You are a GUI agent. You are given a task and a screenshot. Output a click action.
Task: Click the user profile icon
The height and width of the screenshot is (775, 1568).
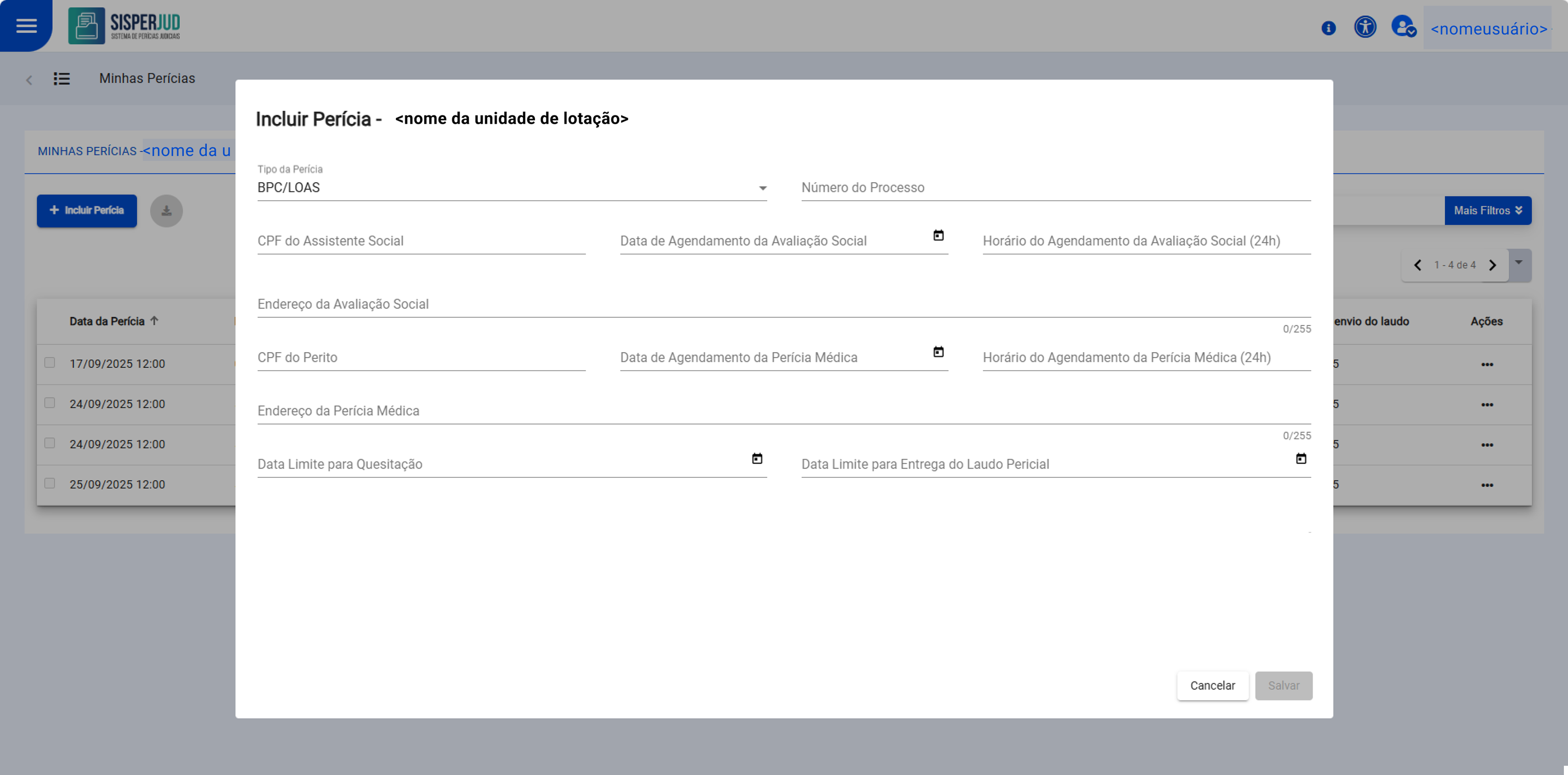coord(1403,27)
